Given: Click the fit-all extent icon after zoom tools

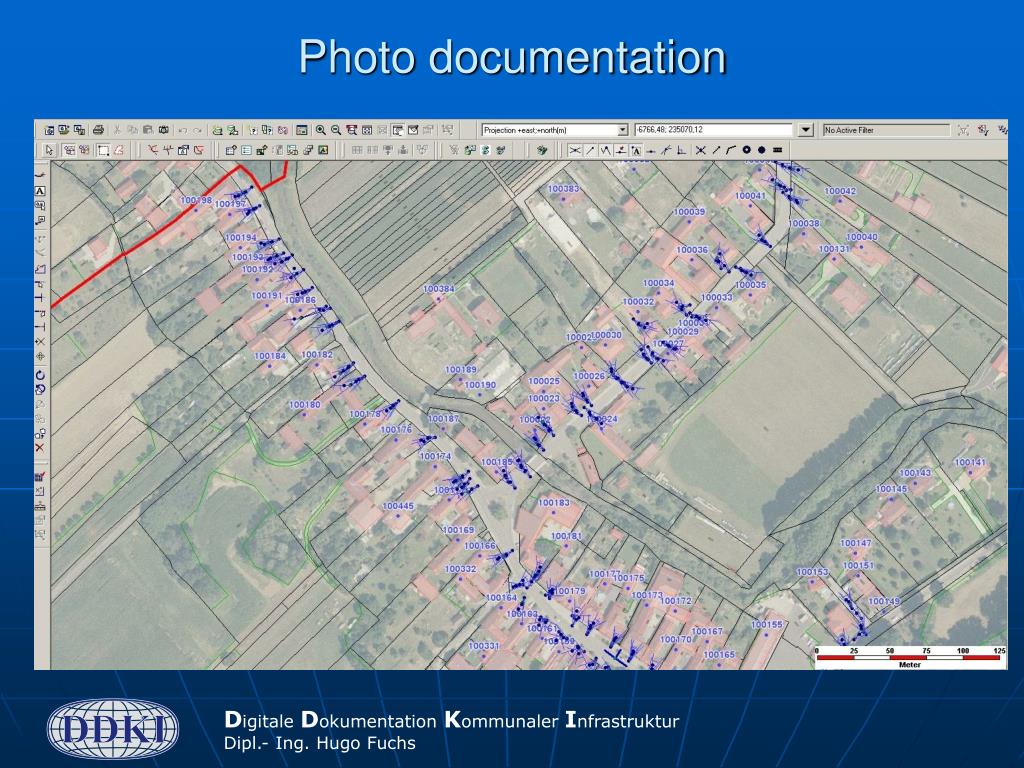Looking at the screenshot, I should pyautogui.click(x=366, y=130).
